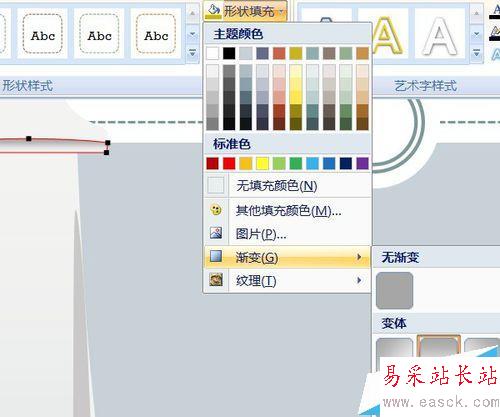Expand the WordArt styles gallery More button

(477, 53)
